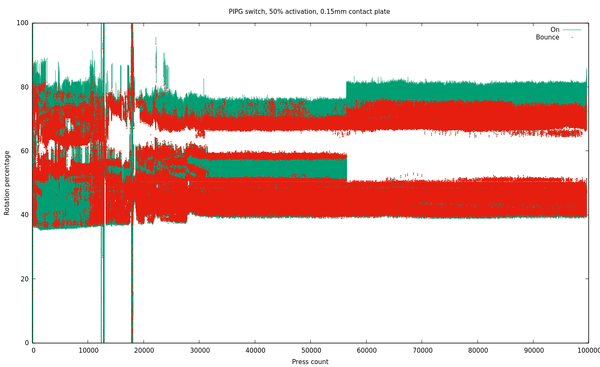The width and height of the screenshot is (600, 367).
Task: Click the 30000 tick label on x-axis
Action: (x=199, y=351)
